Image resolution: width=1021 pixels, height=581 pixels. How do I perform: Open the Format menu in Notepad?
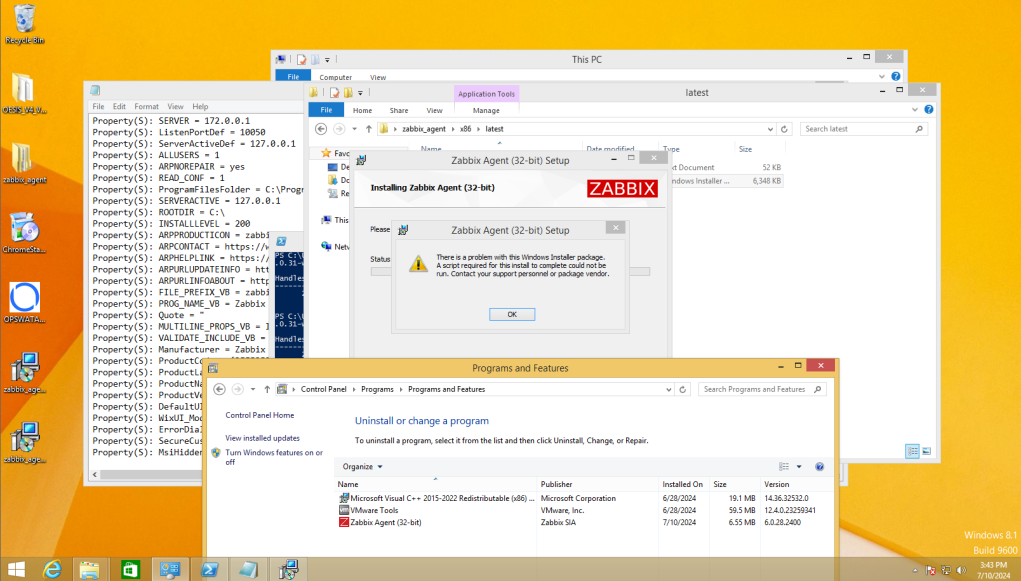(146, 106)
